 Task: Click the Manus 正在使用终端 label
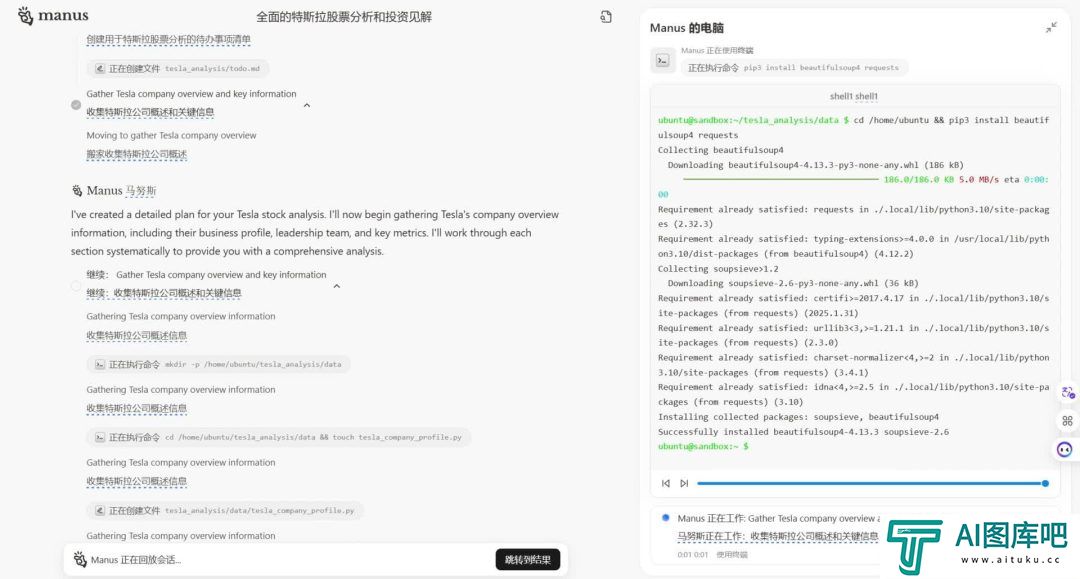click(717, 50)
